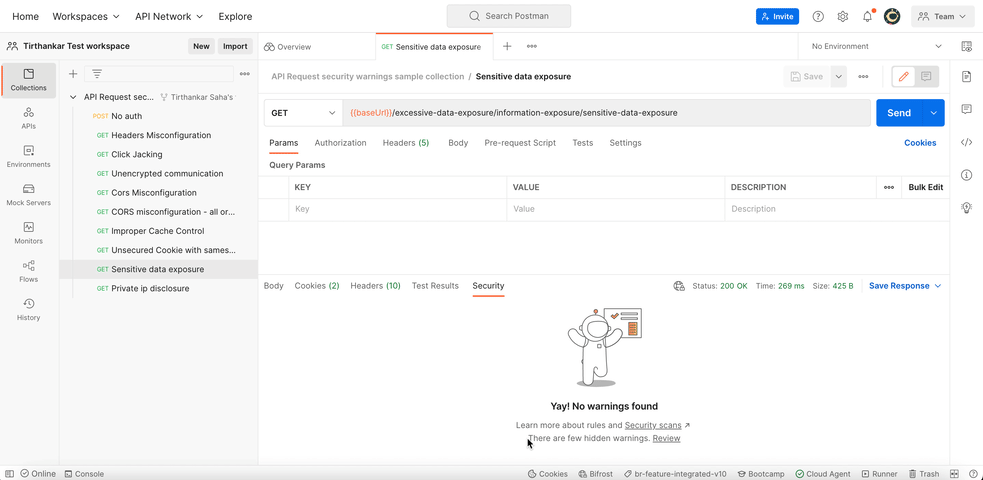
Task: Click the query param Key field
Action: click(x=397, y=209)
